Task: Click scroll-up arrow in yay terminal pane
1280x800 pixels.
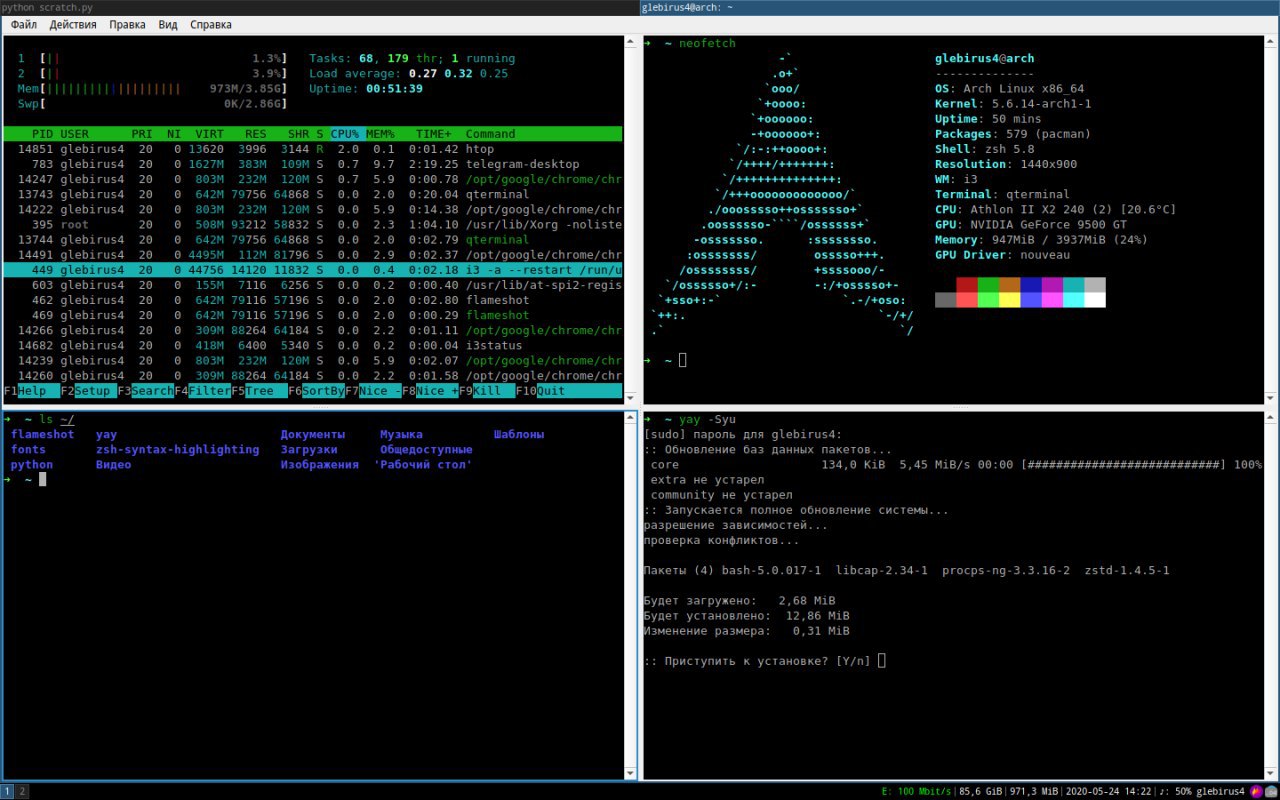Action: (x=1271, y=418)
